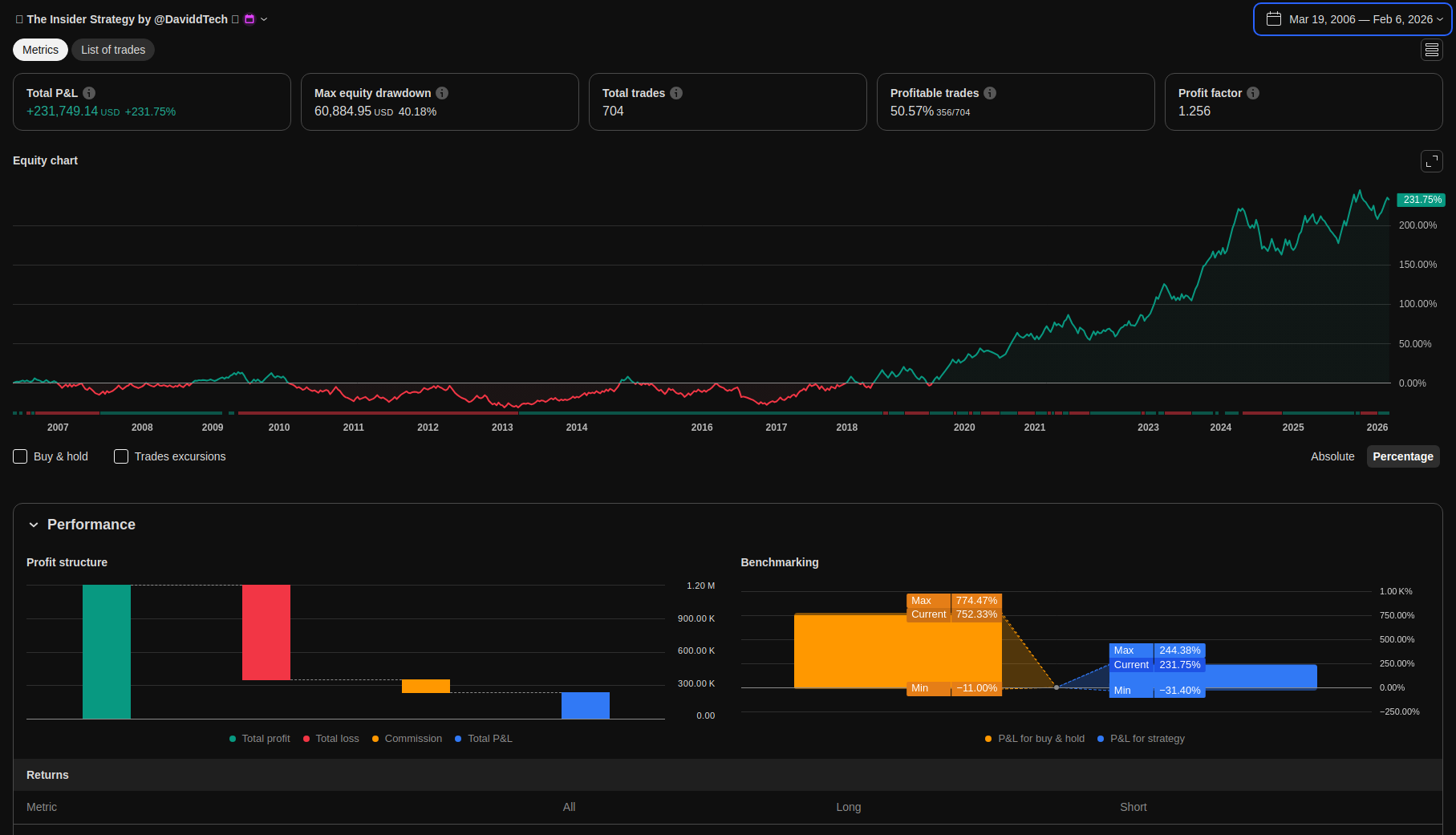Screen dimensions: 1456x835
Task: Enable the Buy & hold checkbox
Action: pos(21,456)
